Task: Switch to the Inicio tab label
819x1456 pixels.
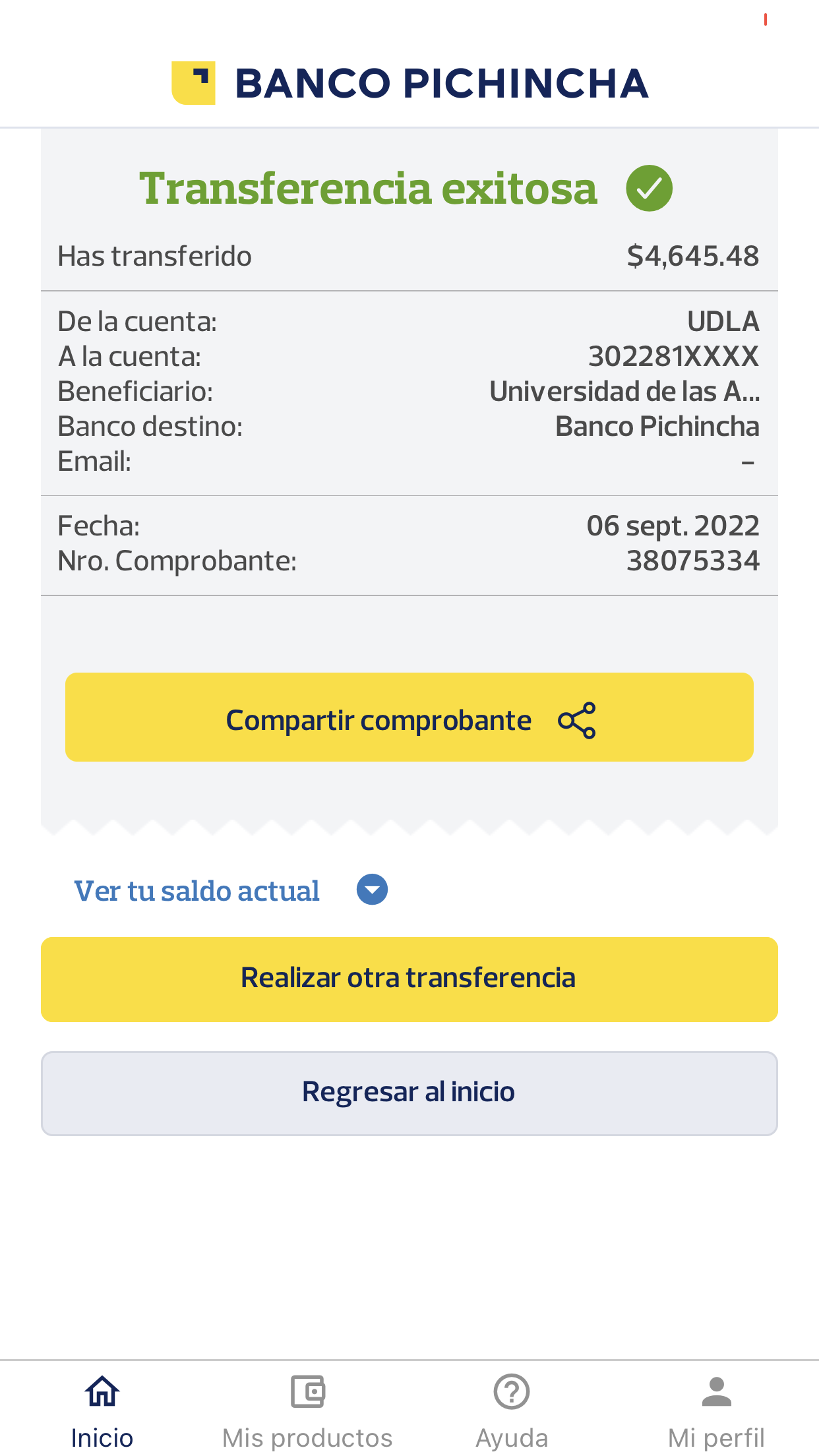Action: coord(102,1438)
